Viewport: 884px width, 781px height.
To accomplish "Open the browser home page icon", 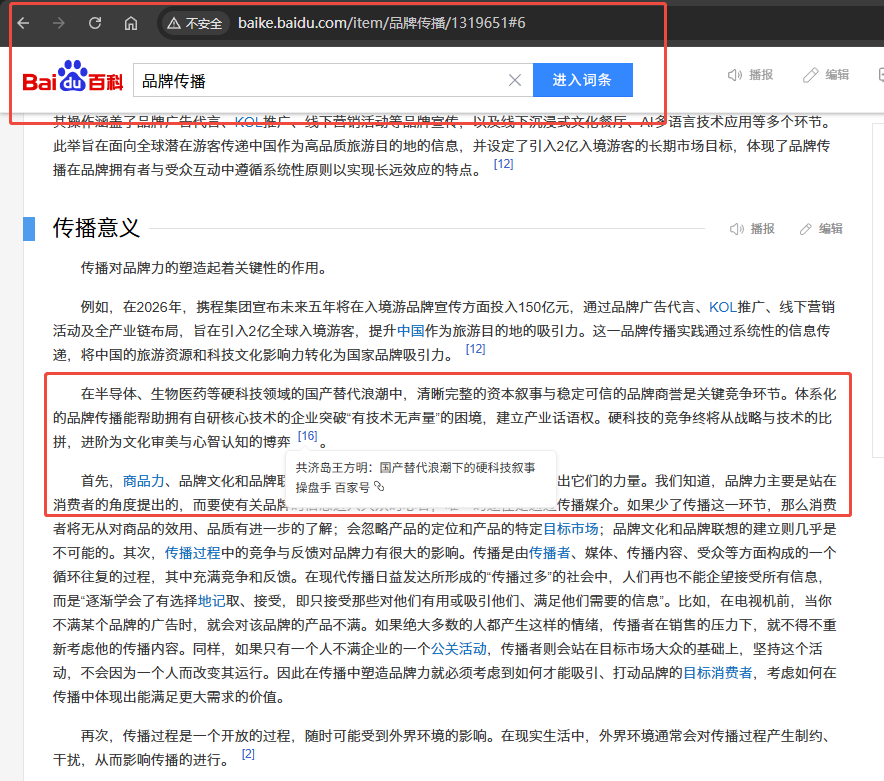I will click(131, 23).
